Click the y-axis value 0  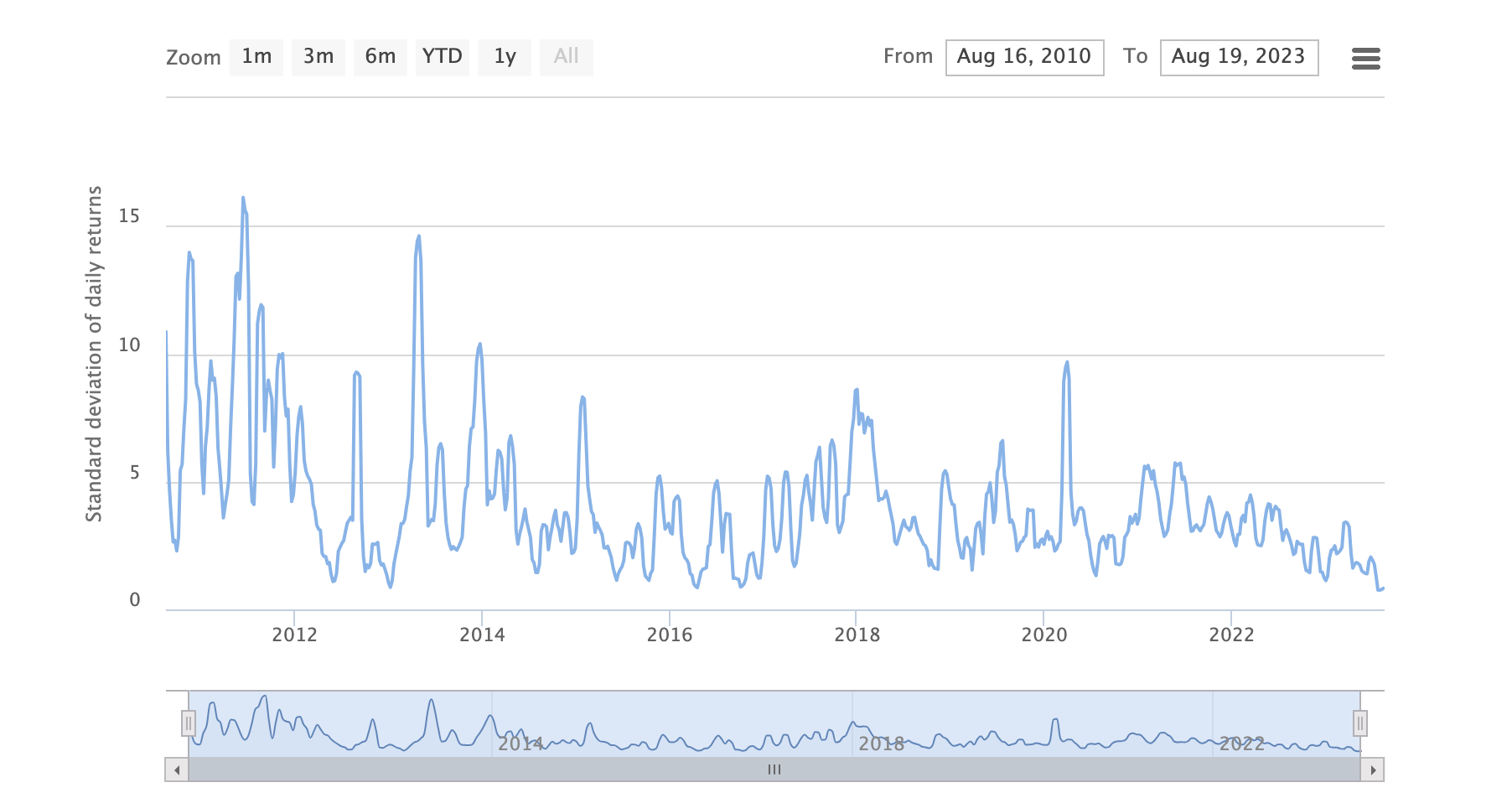[135, 600]
